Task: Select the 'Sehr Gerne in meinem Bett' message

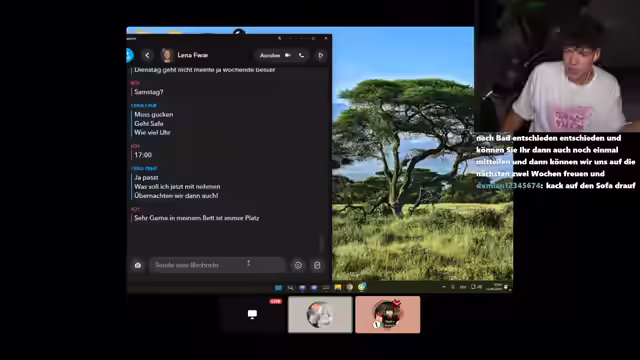Action: pos(196,218)
